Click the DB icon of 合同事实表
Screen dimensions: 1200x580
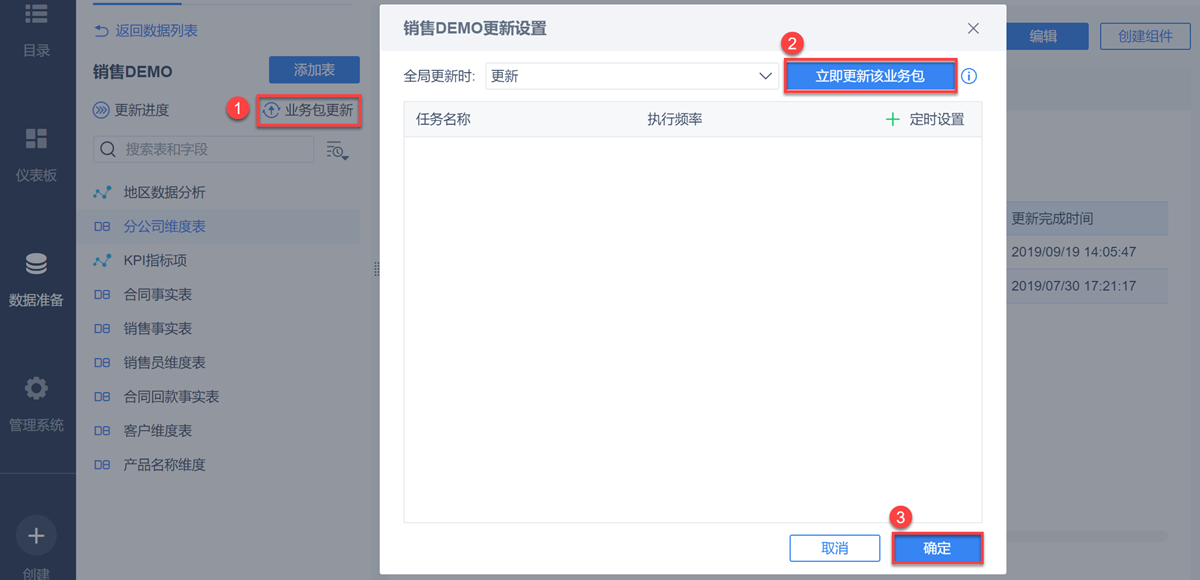(102, 295)
